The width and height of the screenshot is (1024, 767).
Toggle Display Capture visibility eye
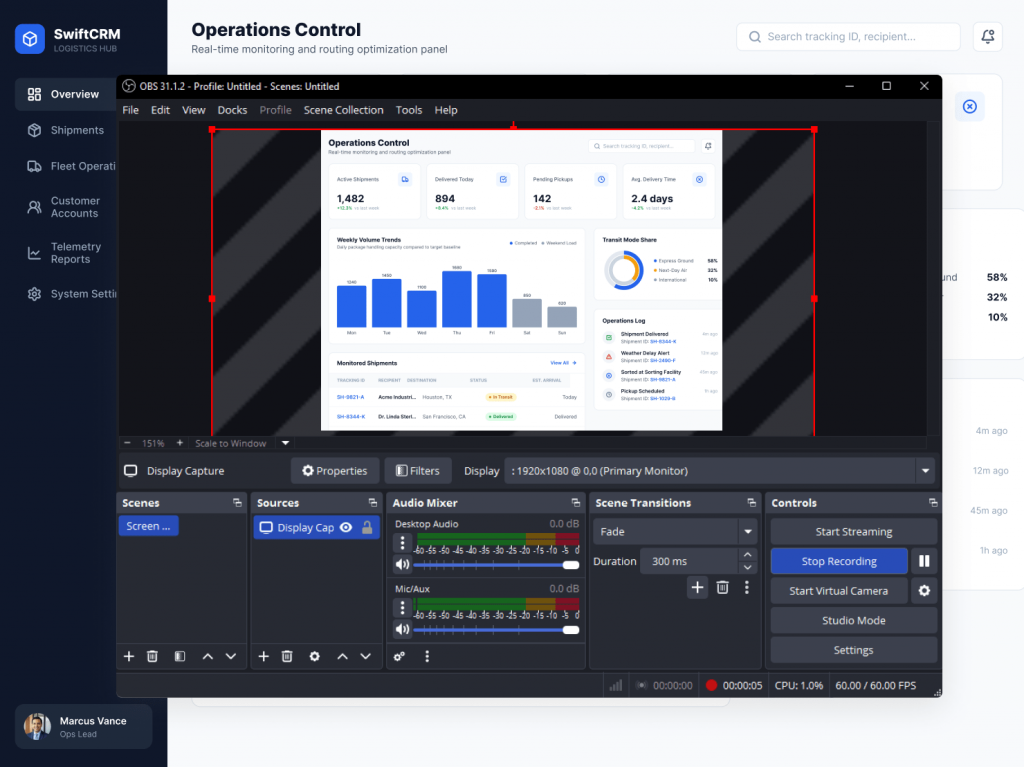click(x=346, y=527)
